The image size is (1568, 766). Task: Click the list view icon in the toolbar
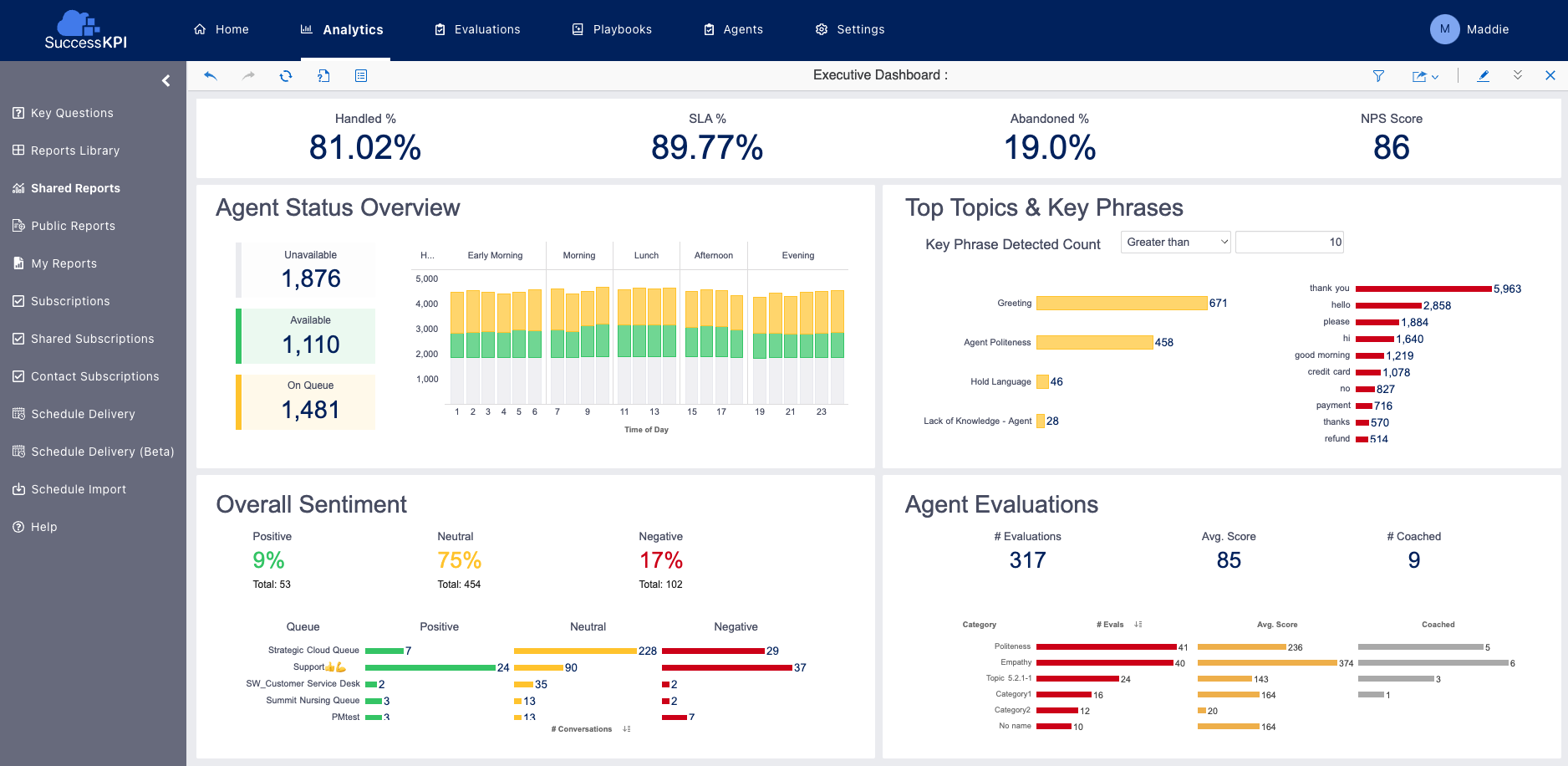(x=361, y=76)
